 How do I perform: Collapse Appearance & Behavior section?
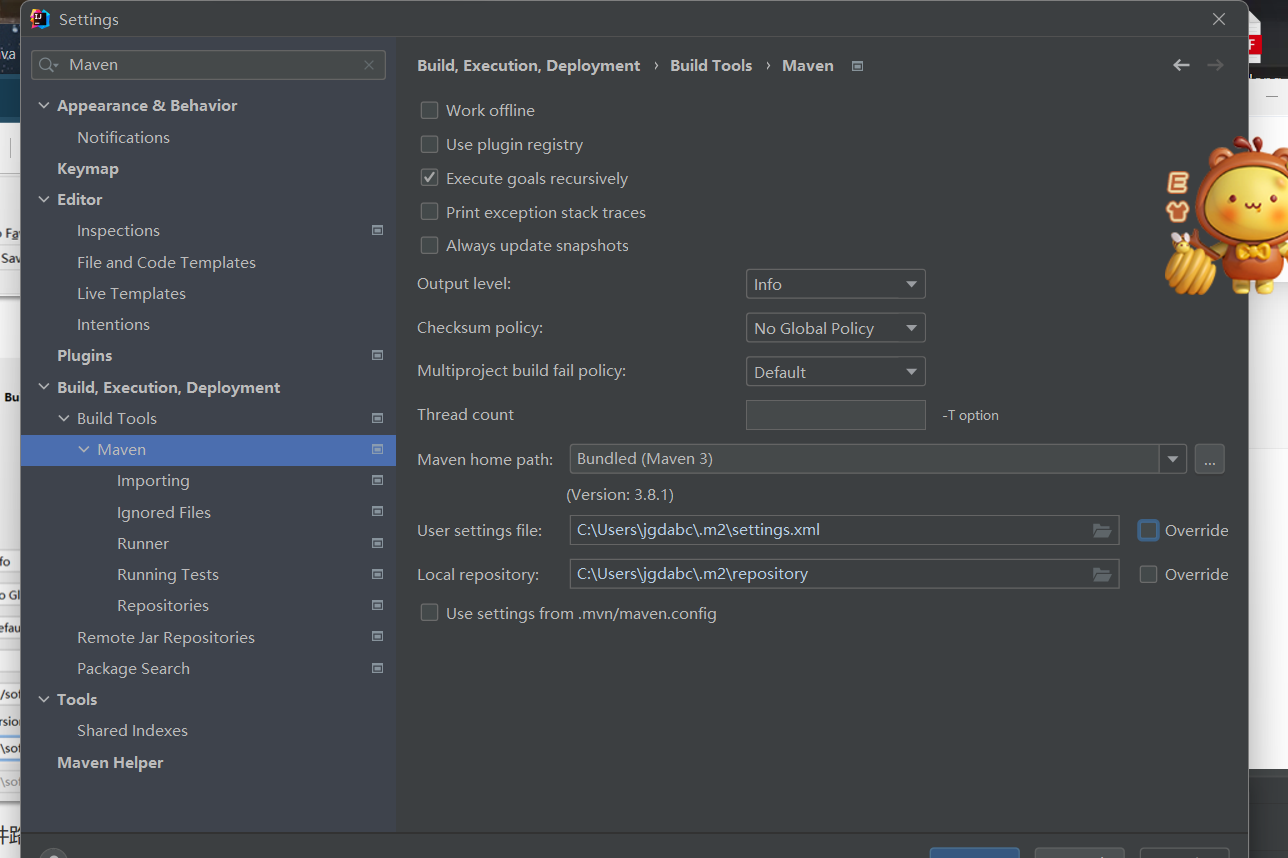[x=44, y=105]
